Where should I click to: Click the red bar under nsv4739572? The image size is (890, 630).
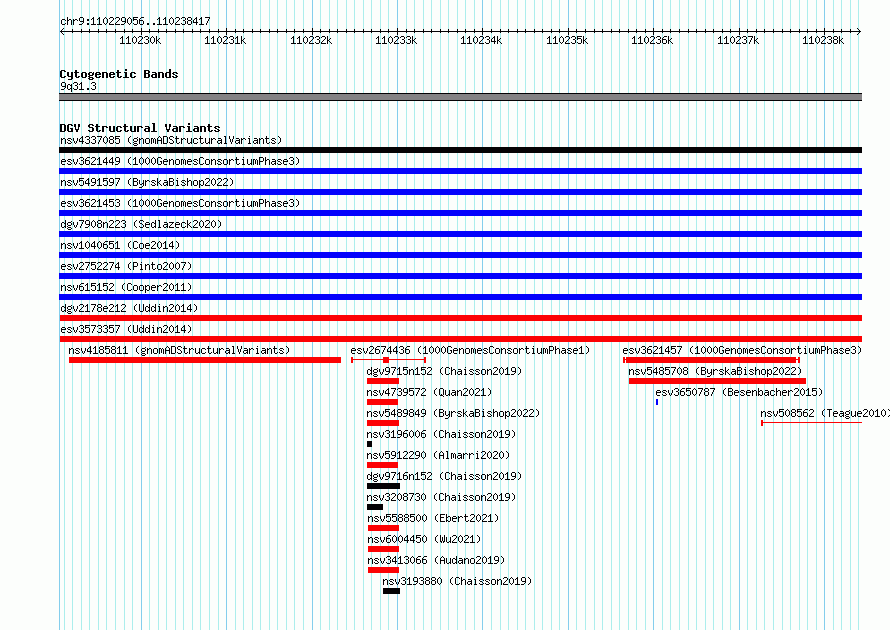[383, 402]
